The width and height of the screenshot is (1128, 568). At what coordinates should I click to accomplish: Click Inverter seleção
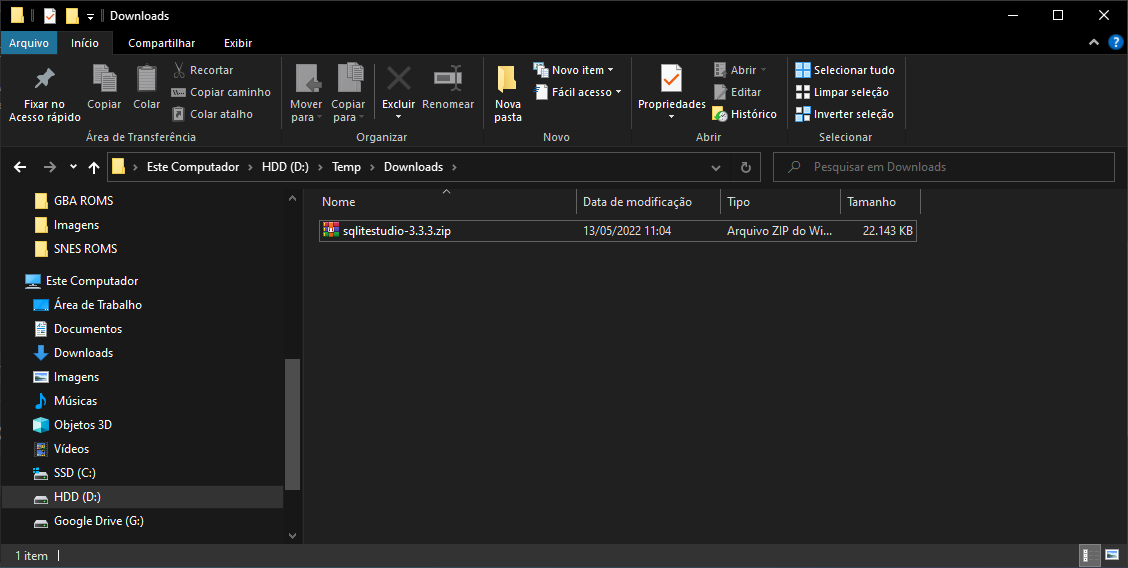coord(844,114)
